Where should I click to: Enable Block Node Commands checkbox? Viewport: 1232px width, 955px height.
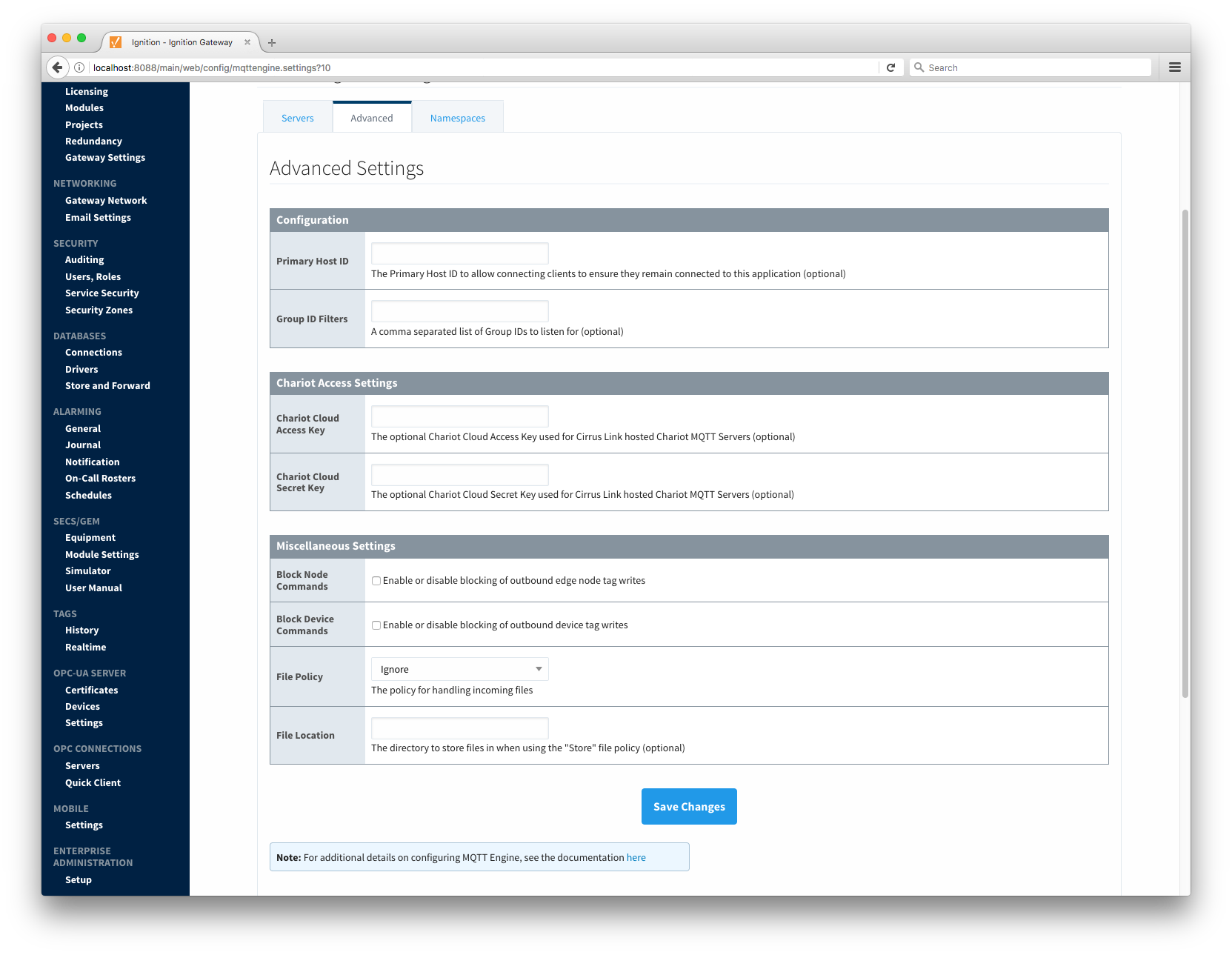[x=376, y=581]
